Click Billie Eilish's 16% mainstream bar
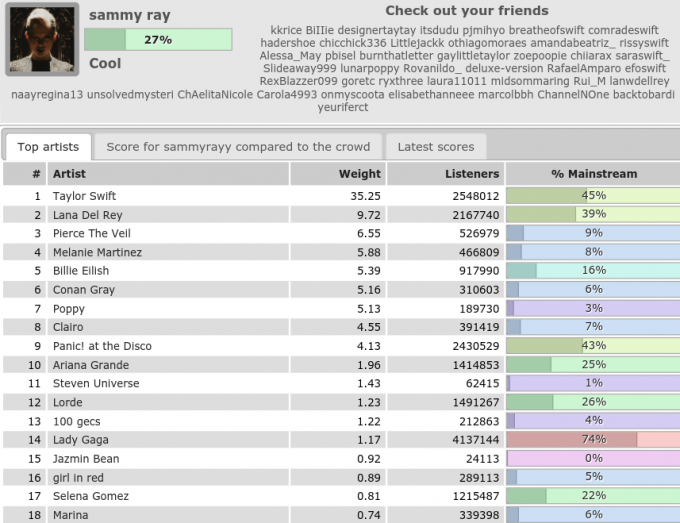Image resolution: width=680 pixels, height=523 pixels. pos(593,271)
